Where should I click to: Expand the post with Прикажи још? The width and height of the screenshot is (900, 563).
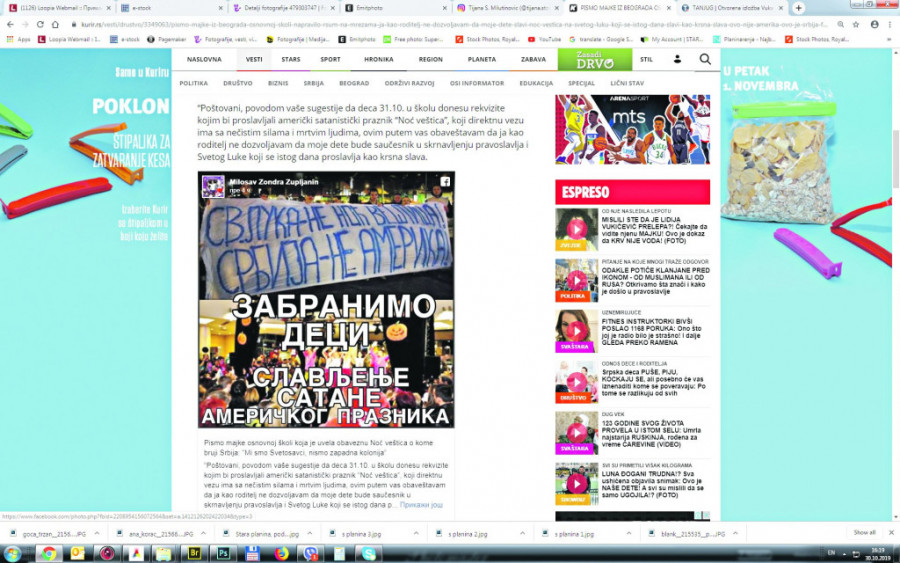click(422, 504)
